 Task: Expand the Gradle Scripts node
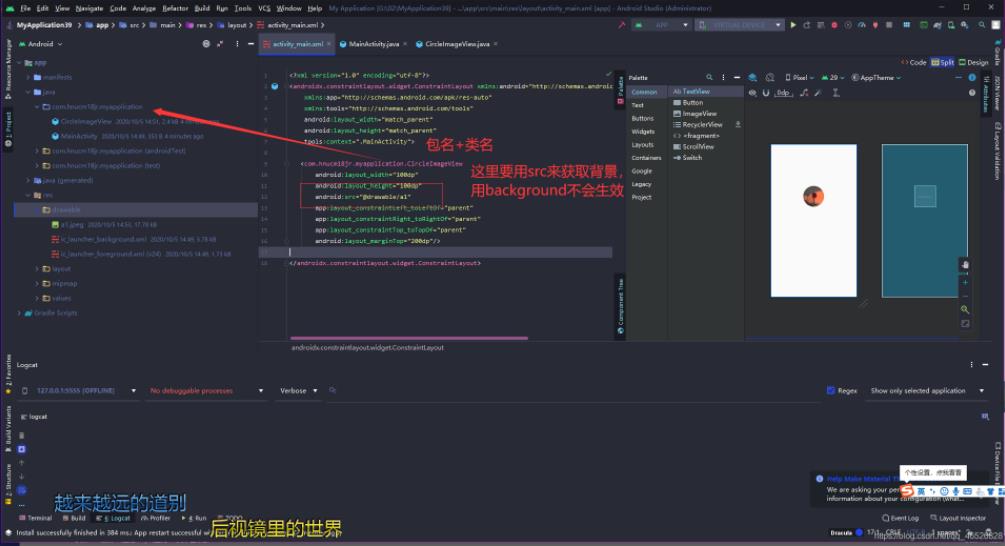[20, 313]
